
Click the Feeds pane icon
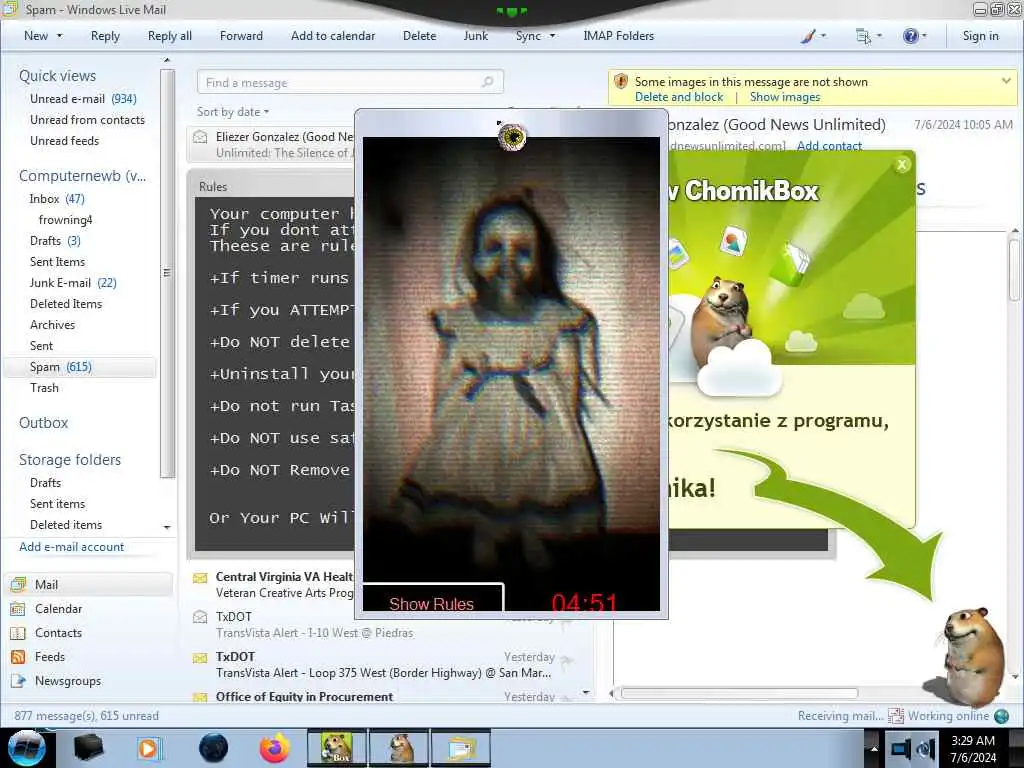18,657
